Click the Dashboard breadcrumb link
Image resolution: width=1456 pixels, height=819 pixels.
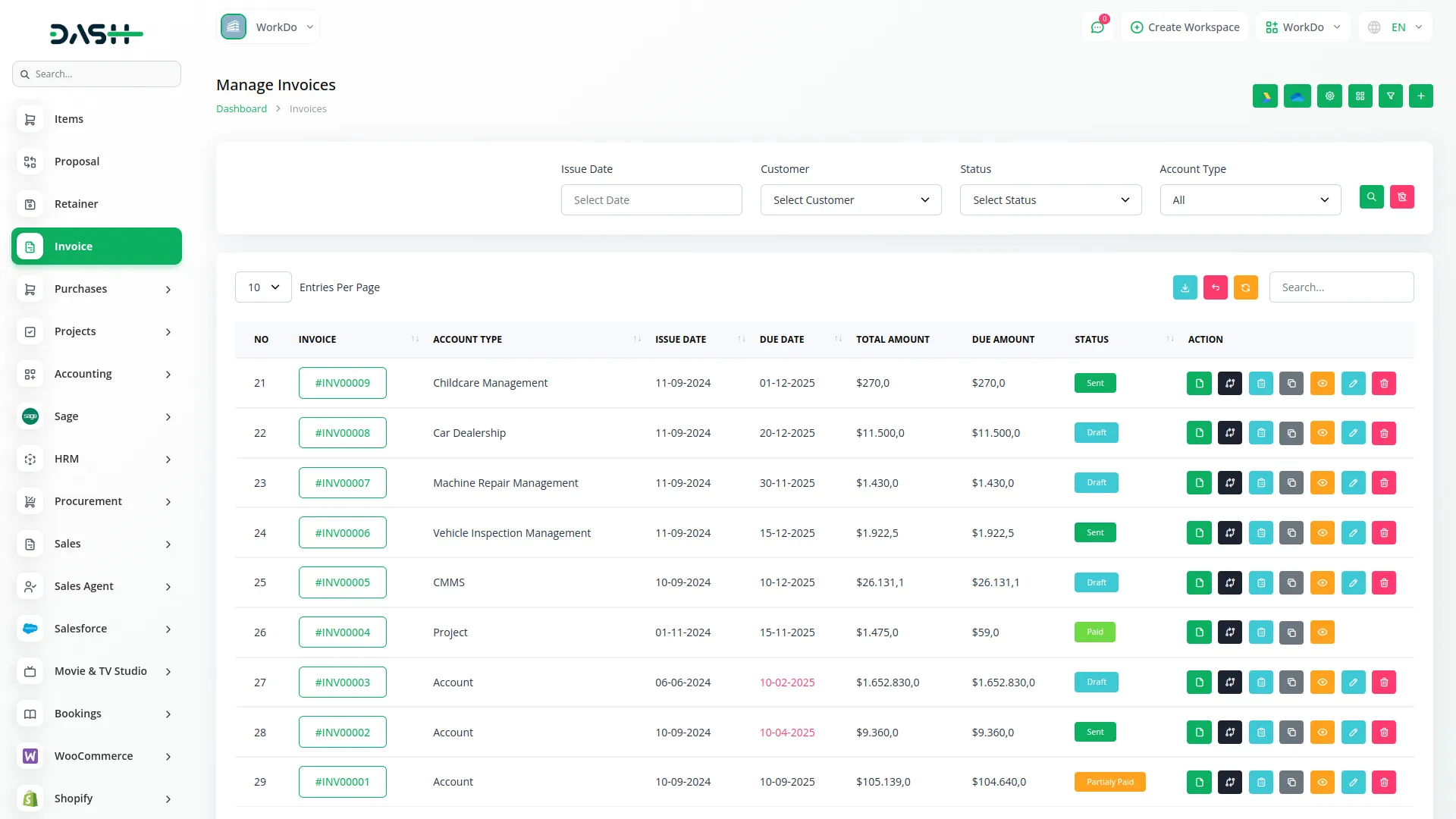tap(241, 109)
